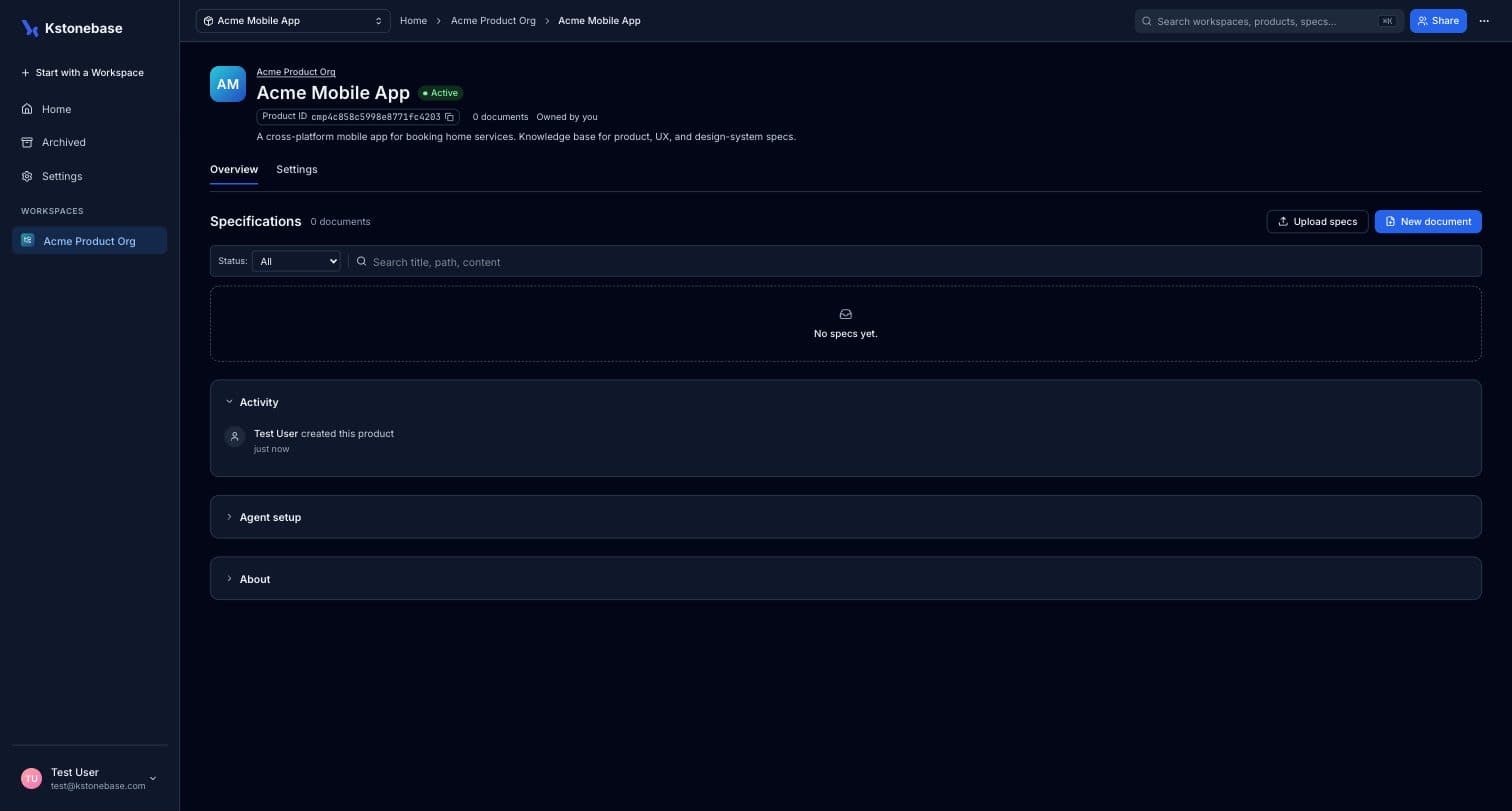1512x811 pixels.
Task: Open the Acme Mobile App product switcher
Action: point(293,21)
